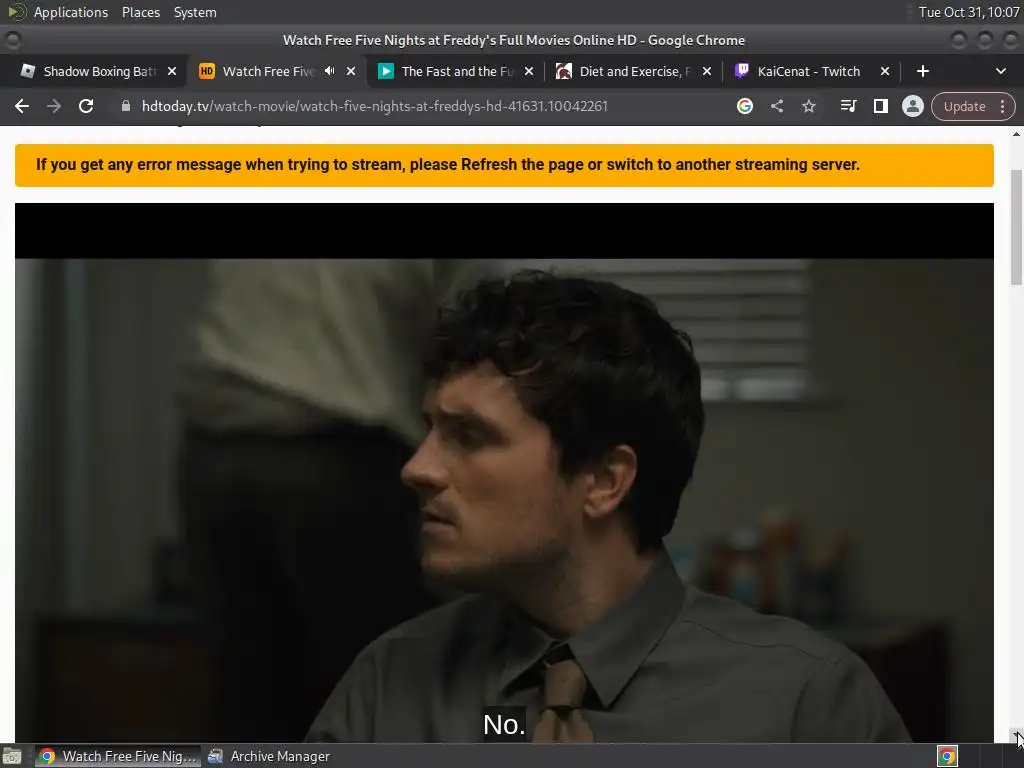Close The Fast and the Furious tab
The image size is (1024, 768).
(529, 71)
